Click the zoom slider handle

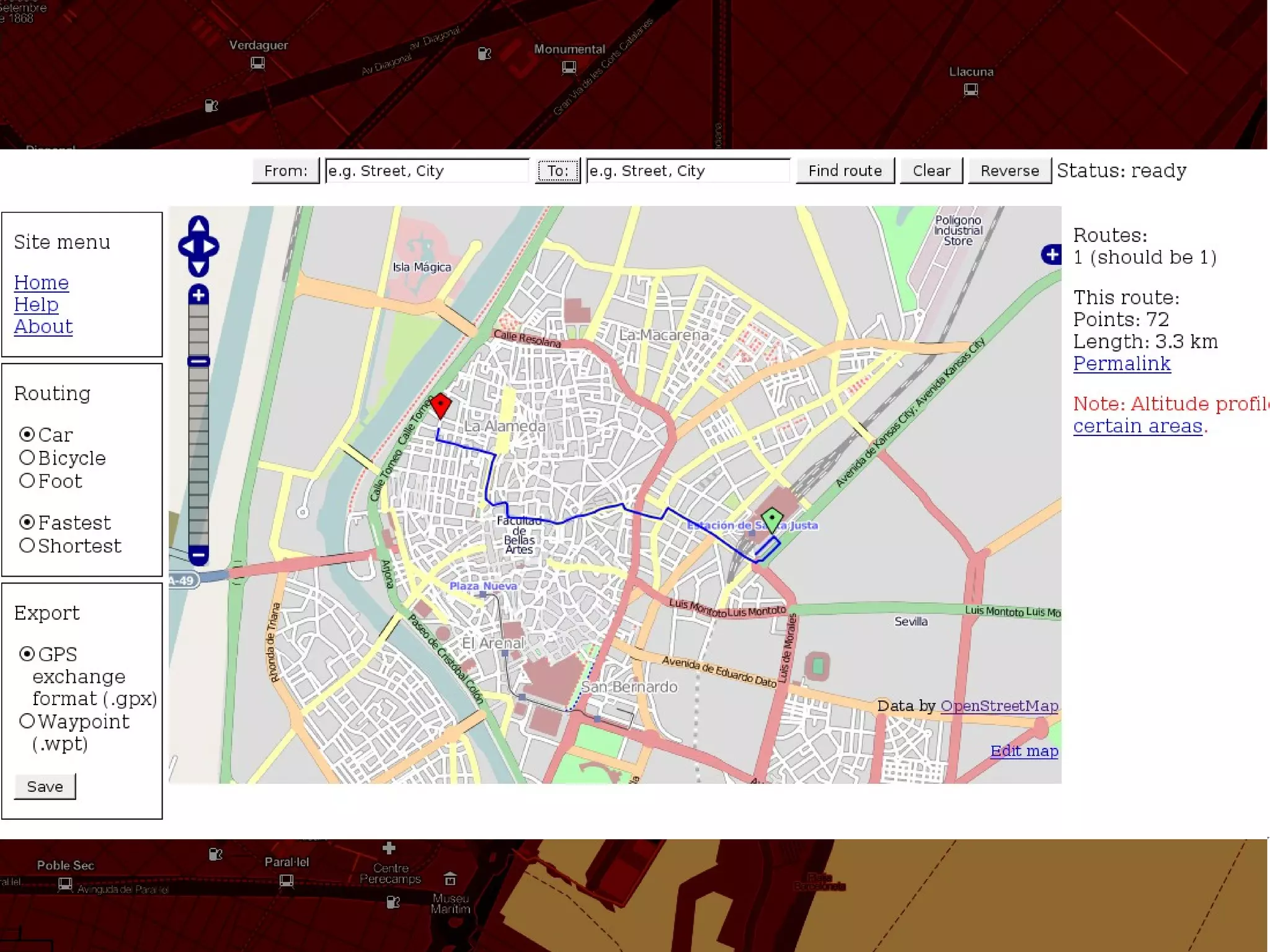[198, 362]
